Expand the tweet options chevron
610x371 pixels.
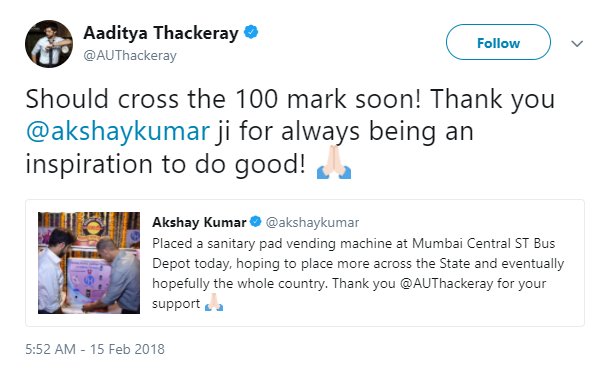577,44
